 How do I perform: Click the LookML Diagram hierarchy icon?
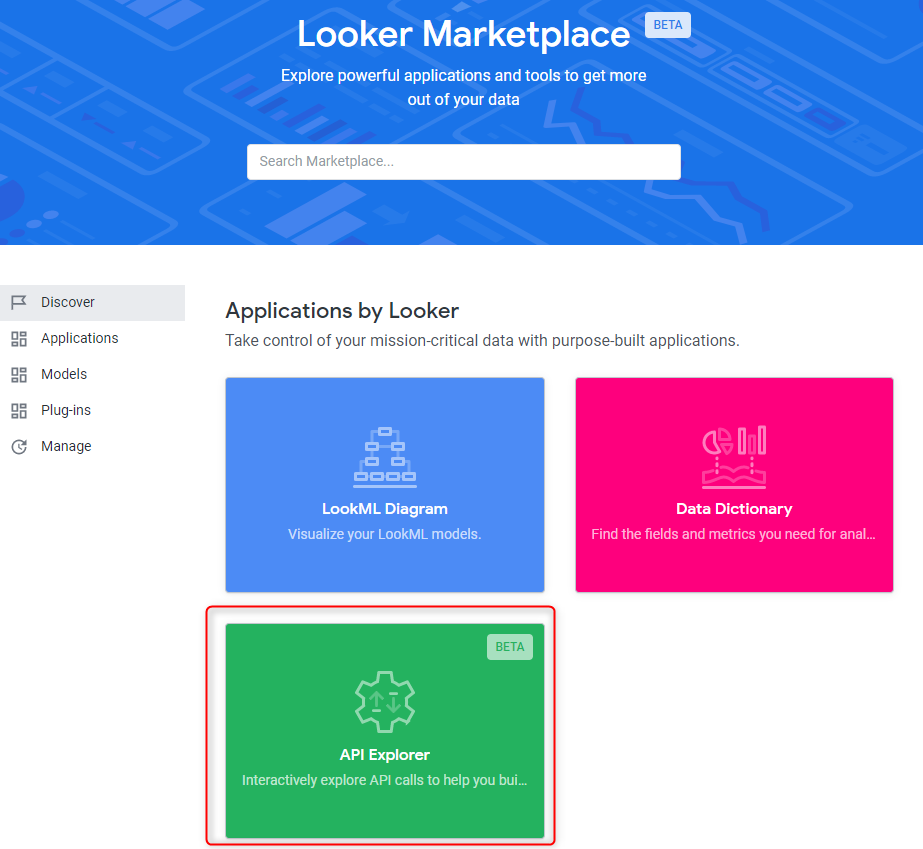(384, 456)
